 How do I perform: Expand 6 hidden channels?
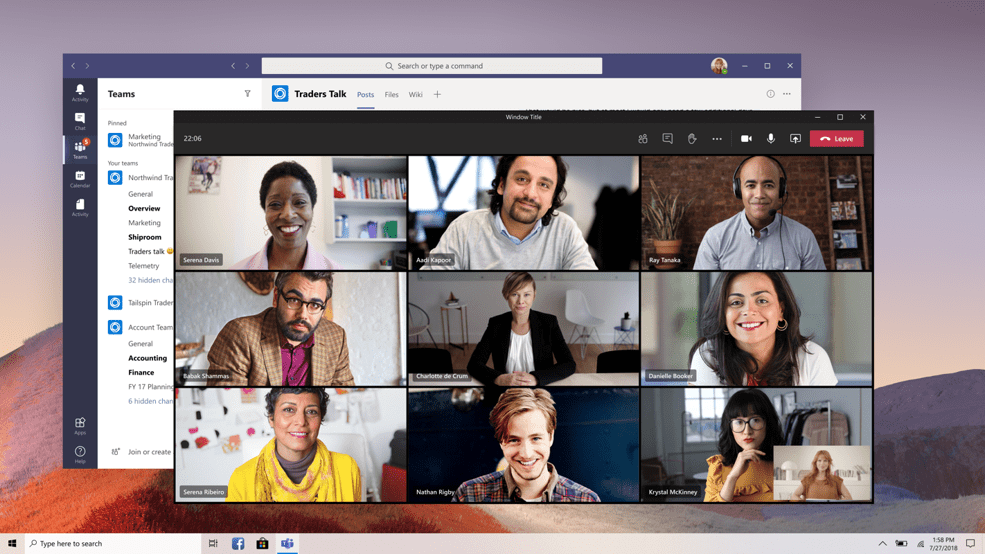click(150, 401)
